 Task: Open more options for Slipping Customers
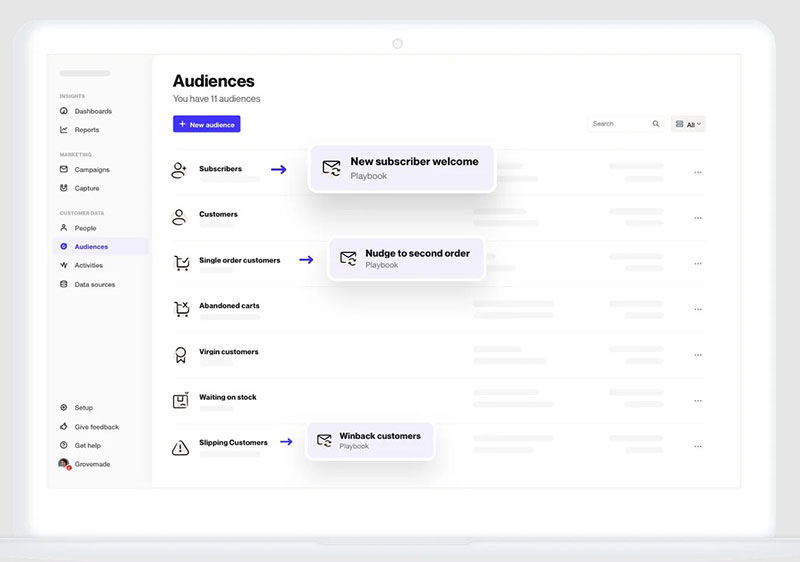(x=698, y=446)
